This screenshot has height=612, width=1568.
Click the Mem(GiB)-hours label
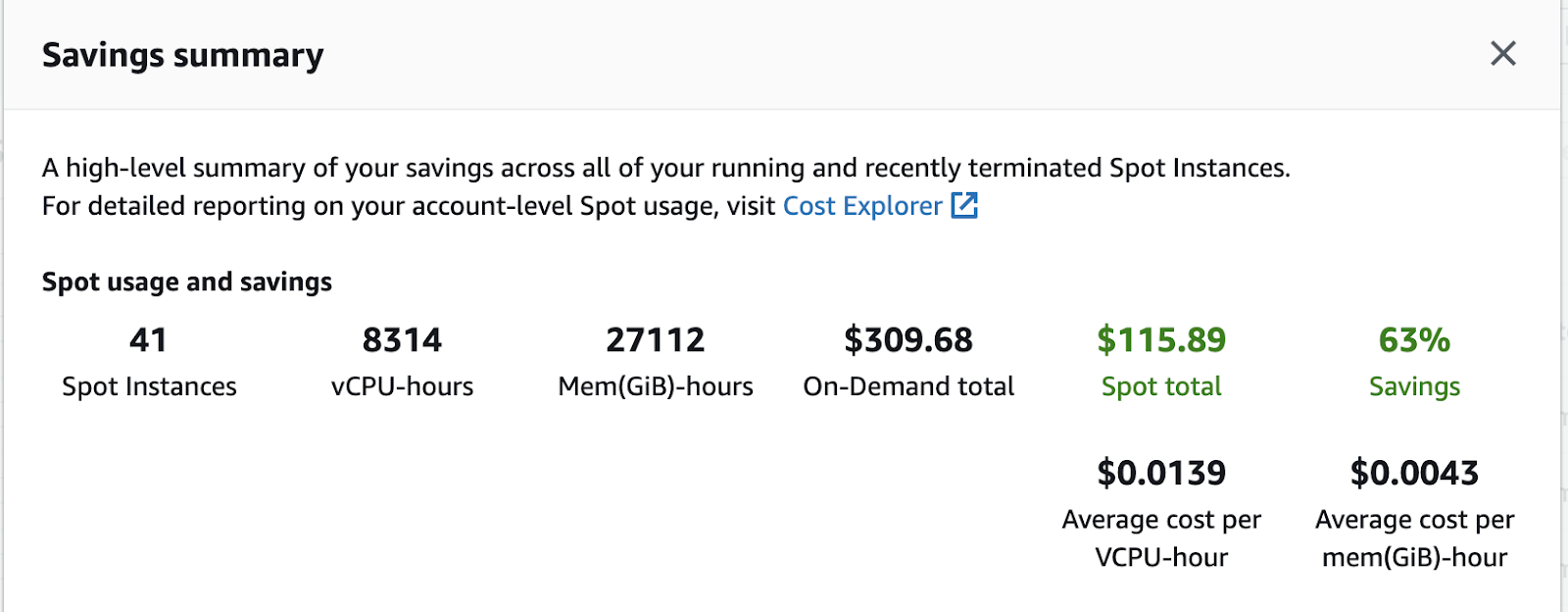point(656,386)
